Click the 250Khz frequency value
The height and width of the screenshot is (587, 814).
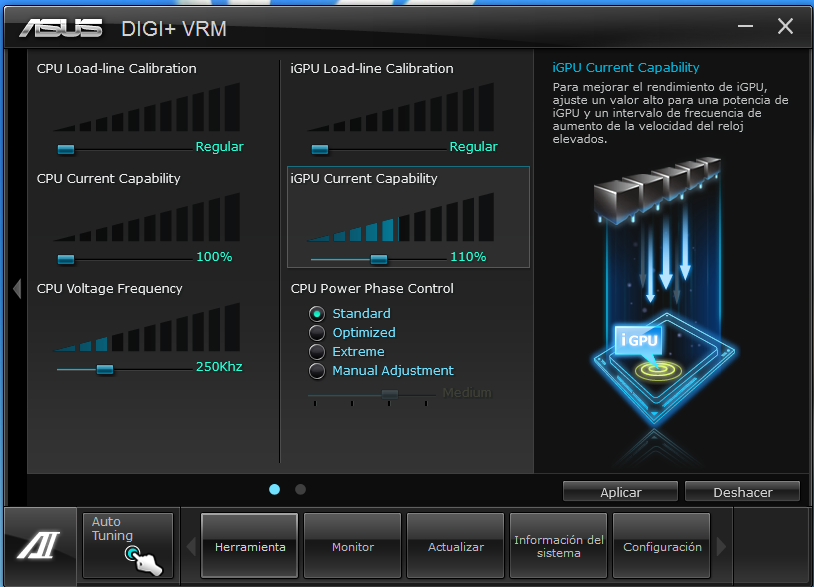[x=219, y=366]
